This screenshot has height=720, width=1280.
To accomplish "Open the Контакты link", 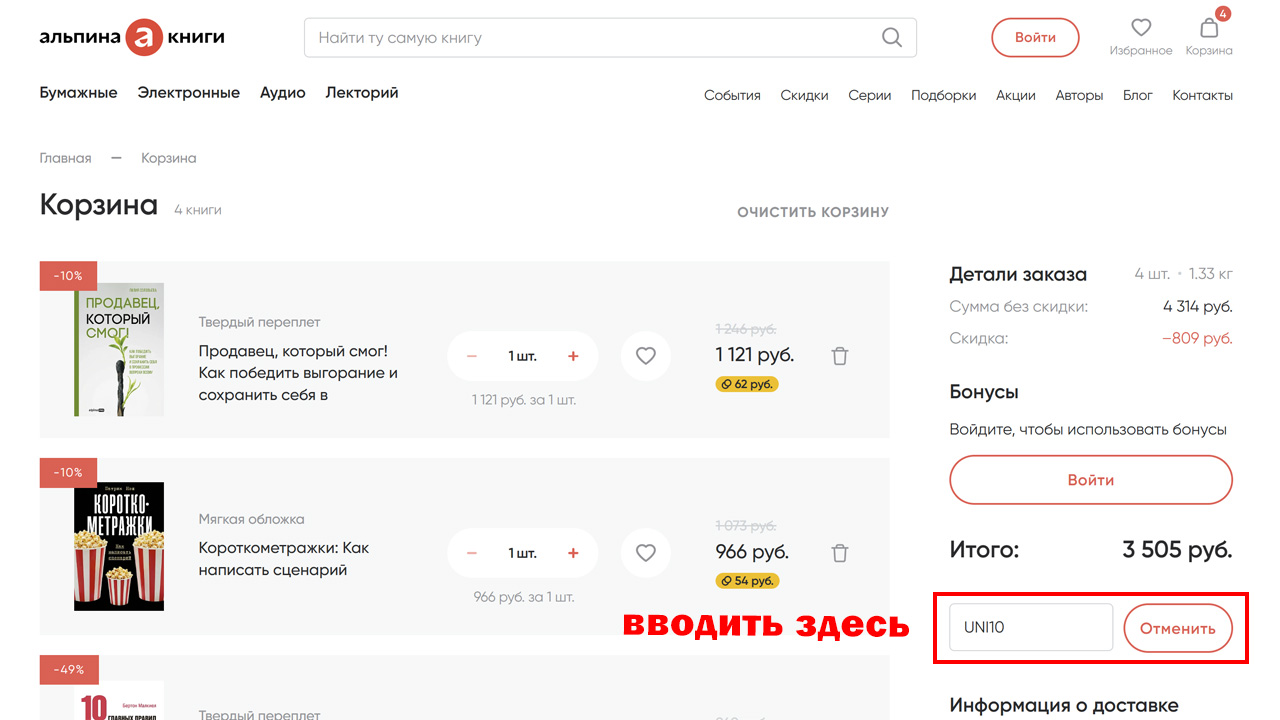I will tap(1203, 96).
